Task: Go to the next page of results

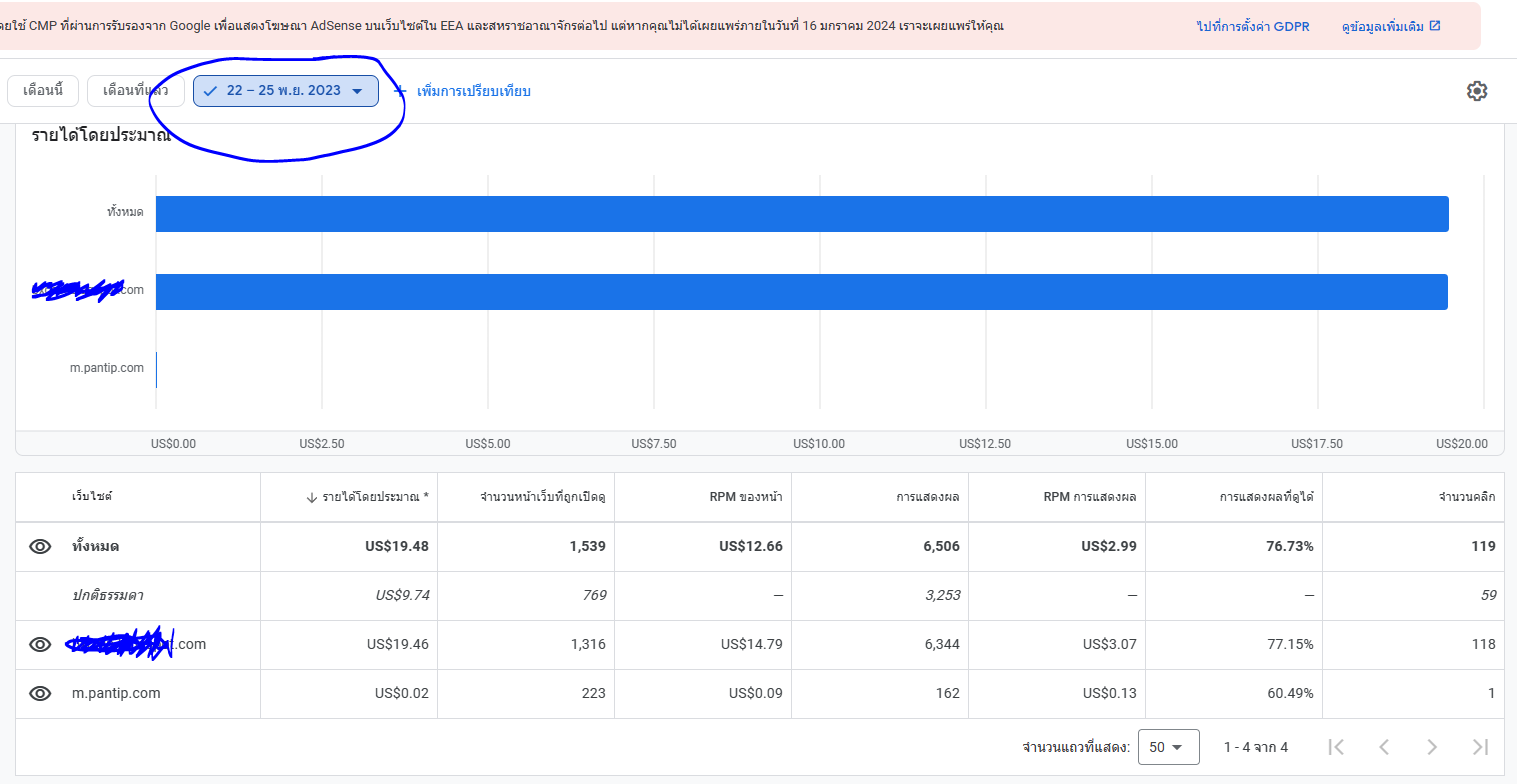Action: click(1432, 747)
